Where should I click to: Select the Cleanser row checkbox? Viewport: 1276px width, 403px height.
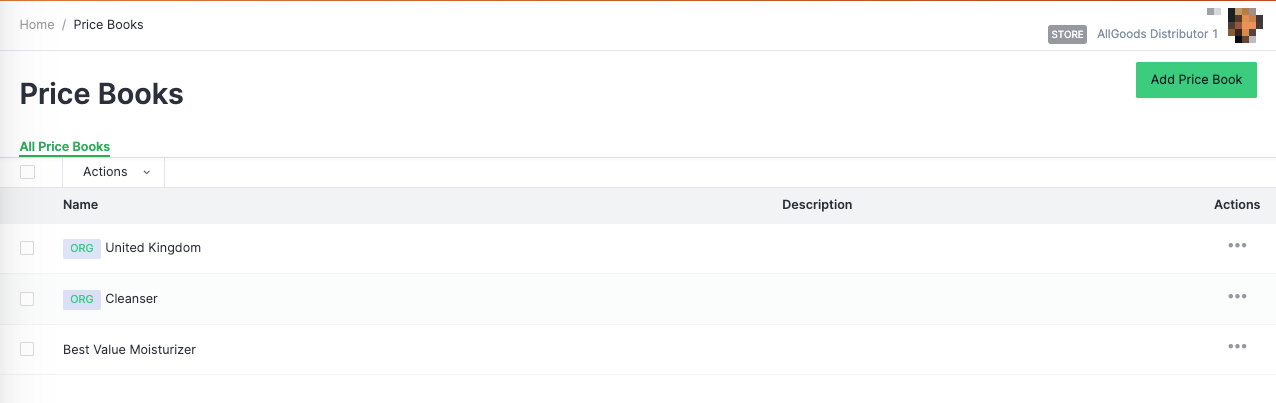(x=27, y=299)
